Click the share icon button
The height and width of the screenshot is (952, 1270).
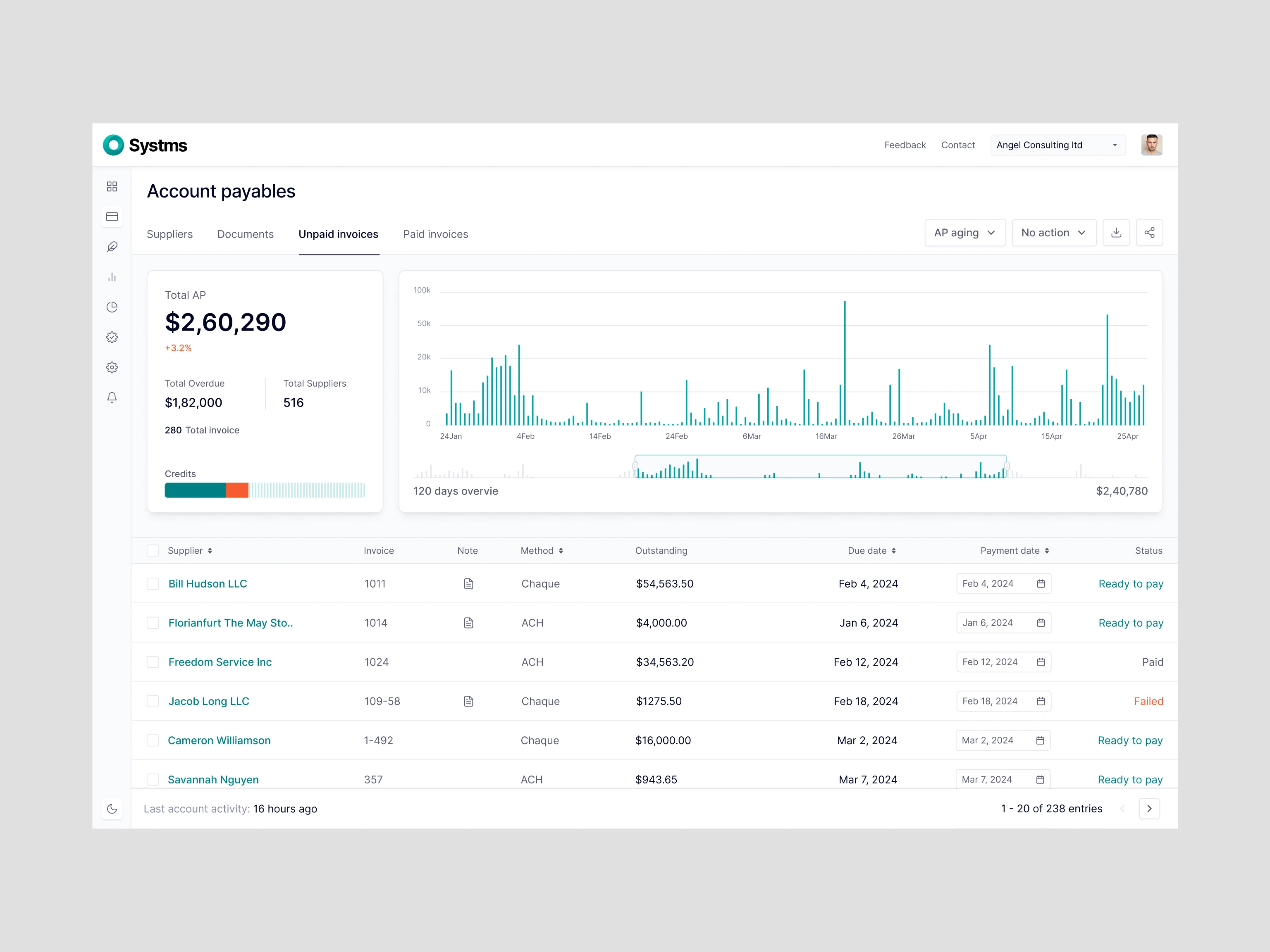tap(1149, 232)
